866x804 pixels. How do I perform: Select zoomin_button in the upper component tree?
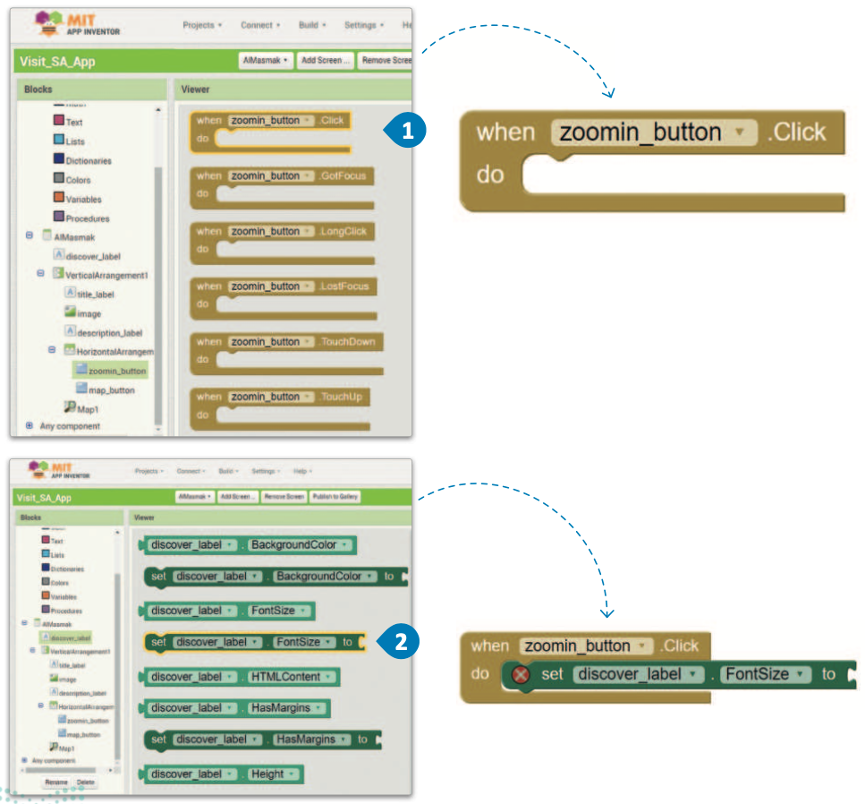coord(116,371)
